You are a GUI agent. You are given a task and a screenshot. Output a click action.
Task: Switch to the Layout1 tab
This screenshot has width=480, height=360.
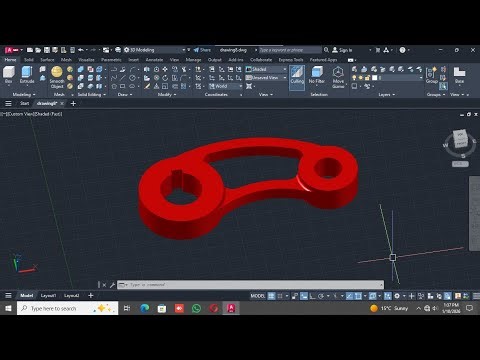point(48,296)
